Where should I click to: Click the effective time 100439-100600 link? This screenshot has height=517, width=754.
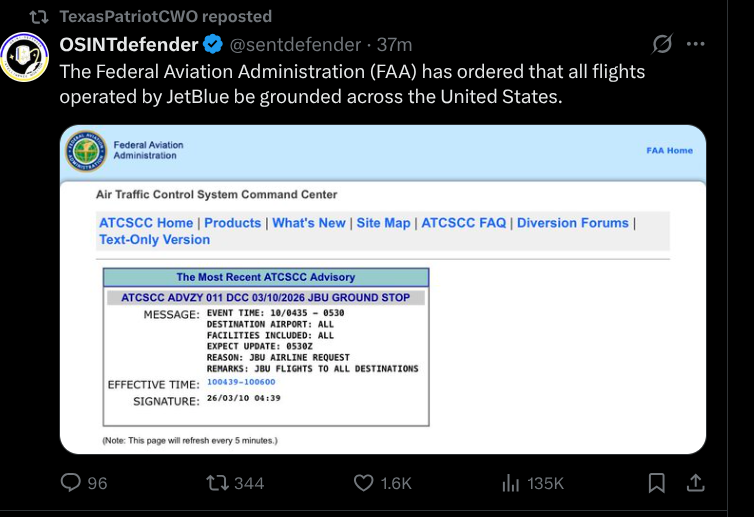coord(241,382)
